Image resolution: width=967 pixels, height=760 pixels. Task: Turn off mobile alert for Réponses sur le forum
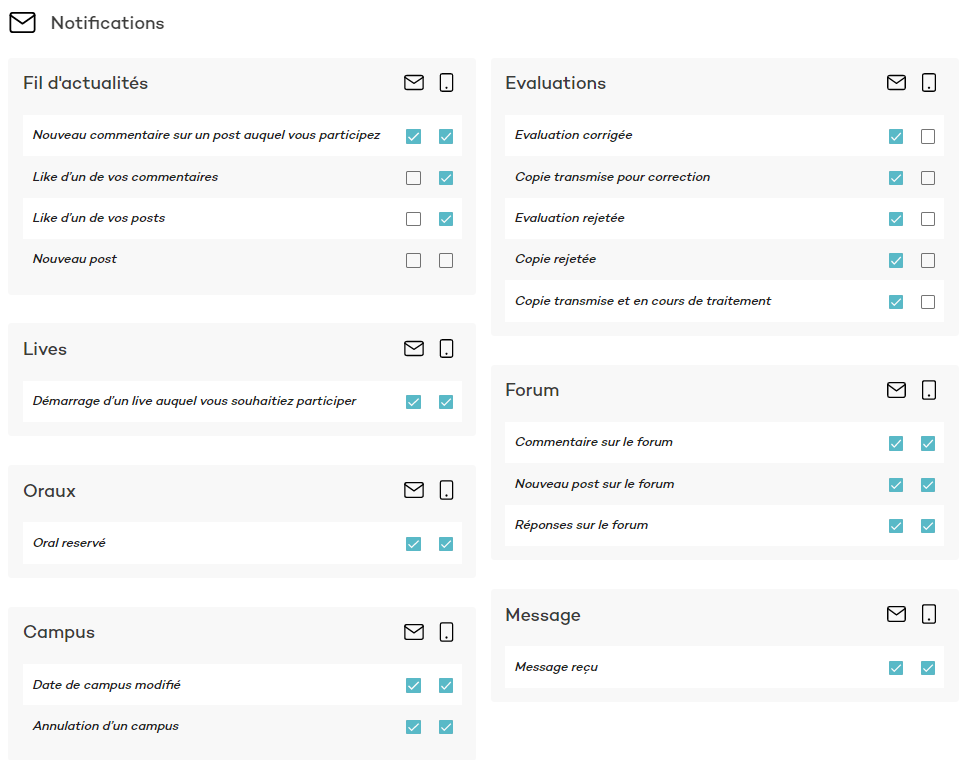pos(928,526)
